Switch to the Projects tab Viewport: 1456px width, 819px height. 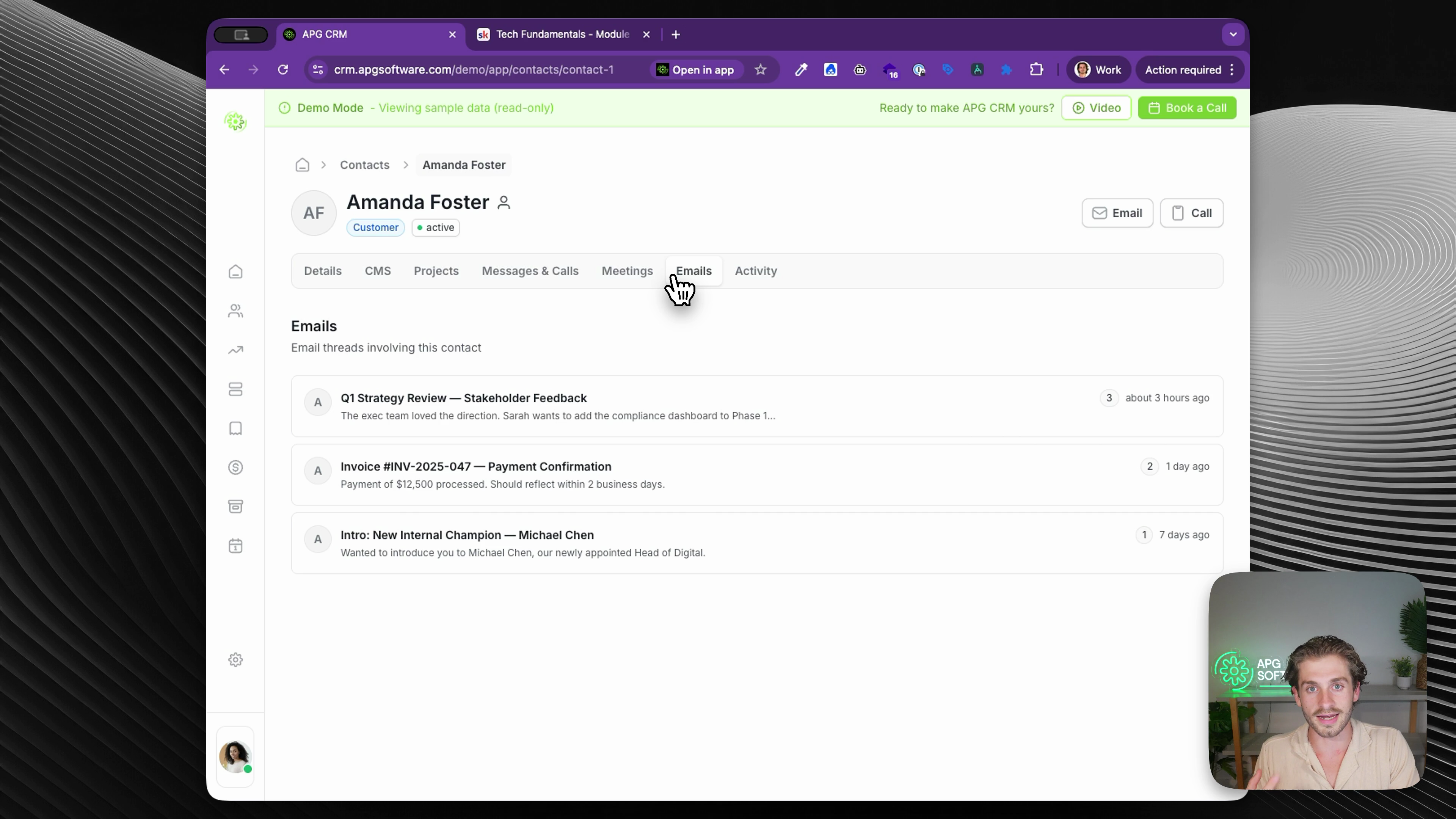pos(436,271)
